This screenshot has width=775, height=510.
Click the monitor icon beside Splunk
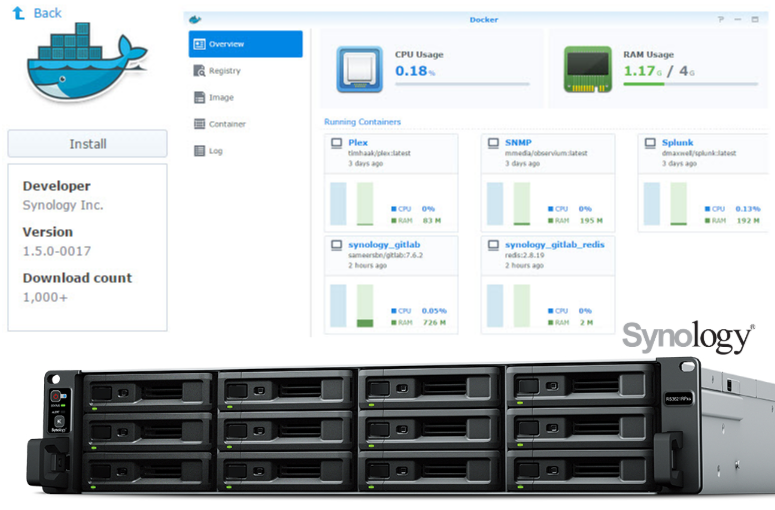650,143
